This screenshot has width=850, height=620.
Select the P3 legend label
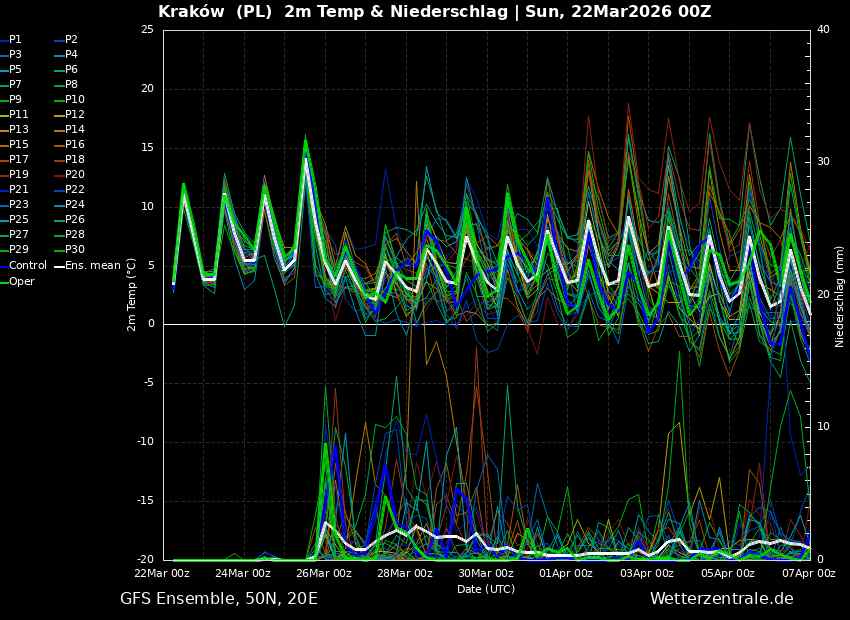coord(11,54)
